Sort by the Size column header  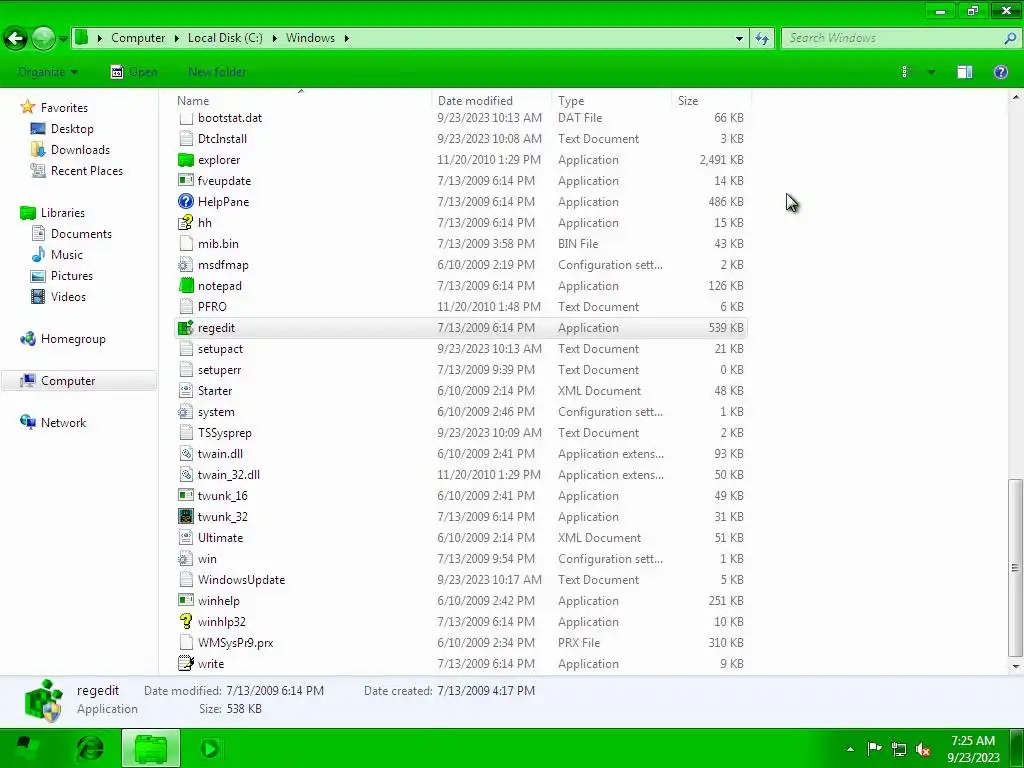[711, 101]
